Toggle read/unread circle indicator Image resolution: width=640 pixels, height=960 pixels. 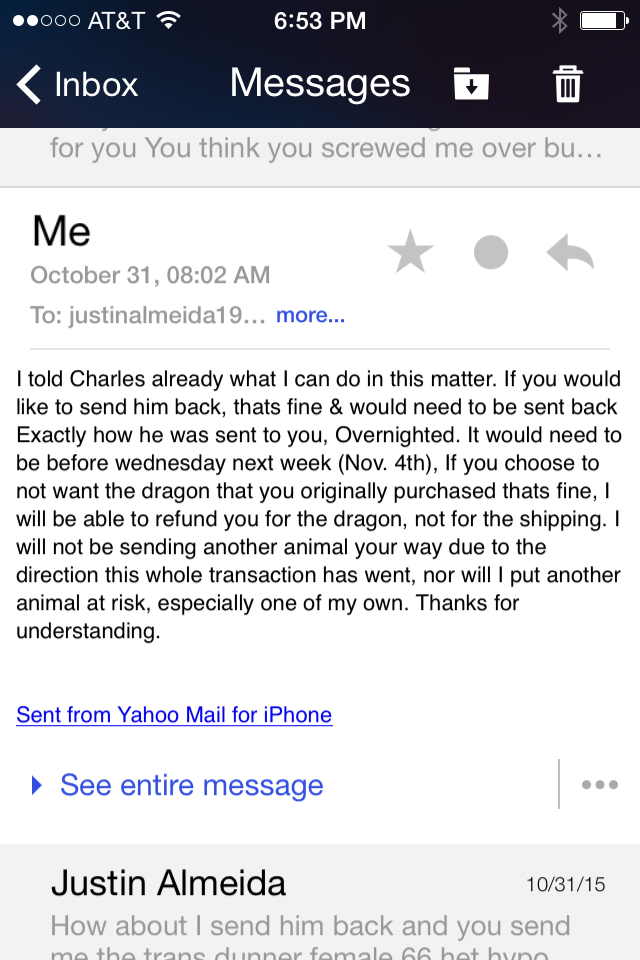(x=491, y=252)
